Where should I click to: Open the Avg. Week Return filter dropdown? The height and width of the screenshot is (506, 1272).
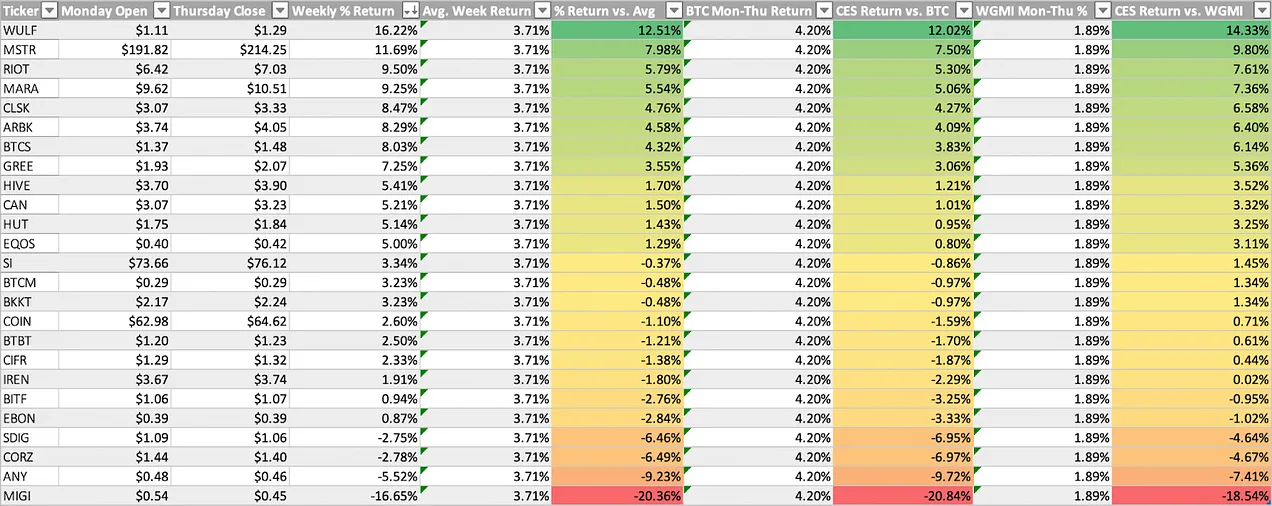(x=541, y=11)
